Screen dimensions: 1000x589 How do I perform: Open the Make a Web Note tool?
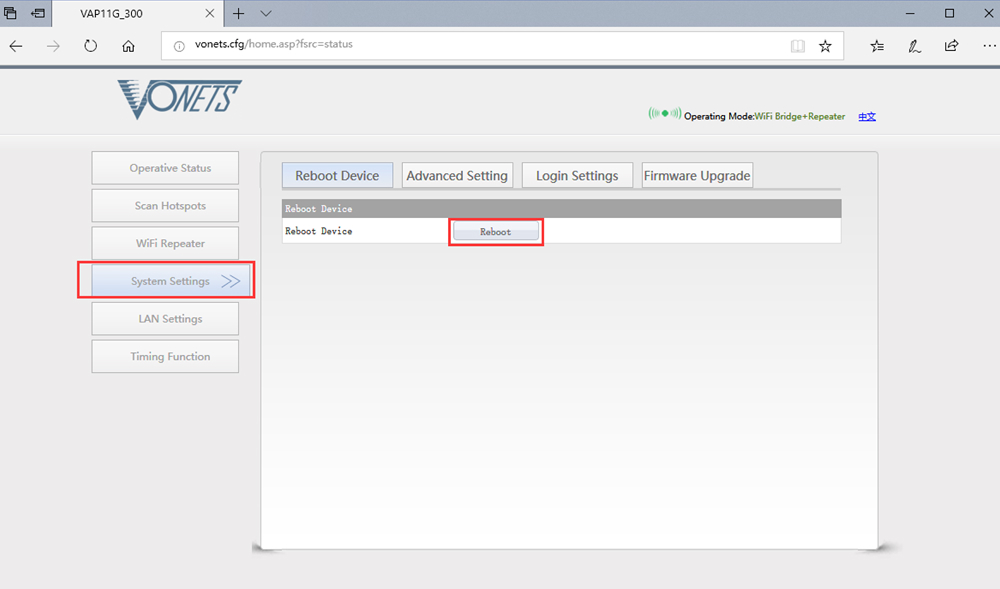tap(913, 45)
